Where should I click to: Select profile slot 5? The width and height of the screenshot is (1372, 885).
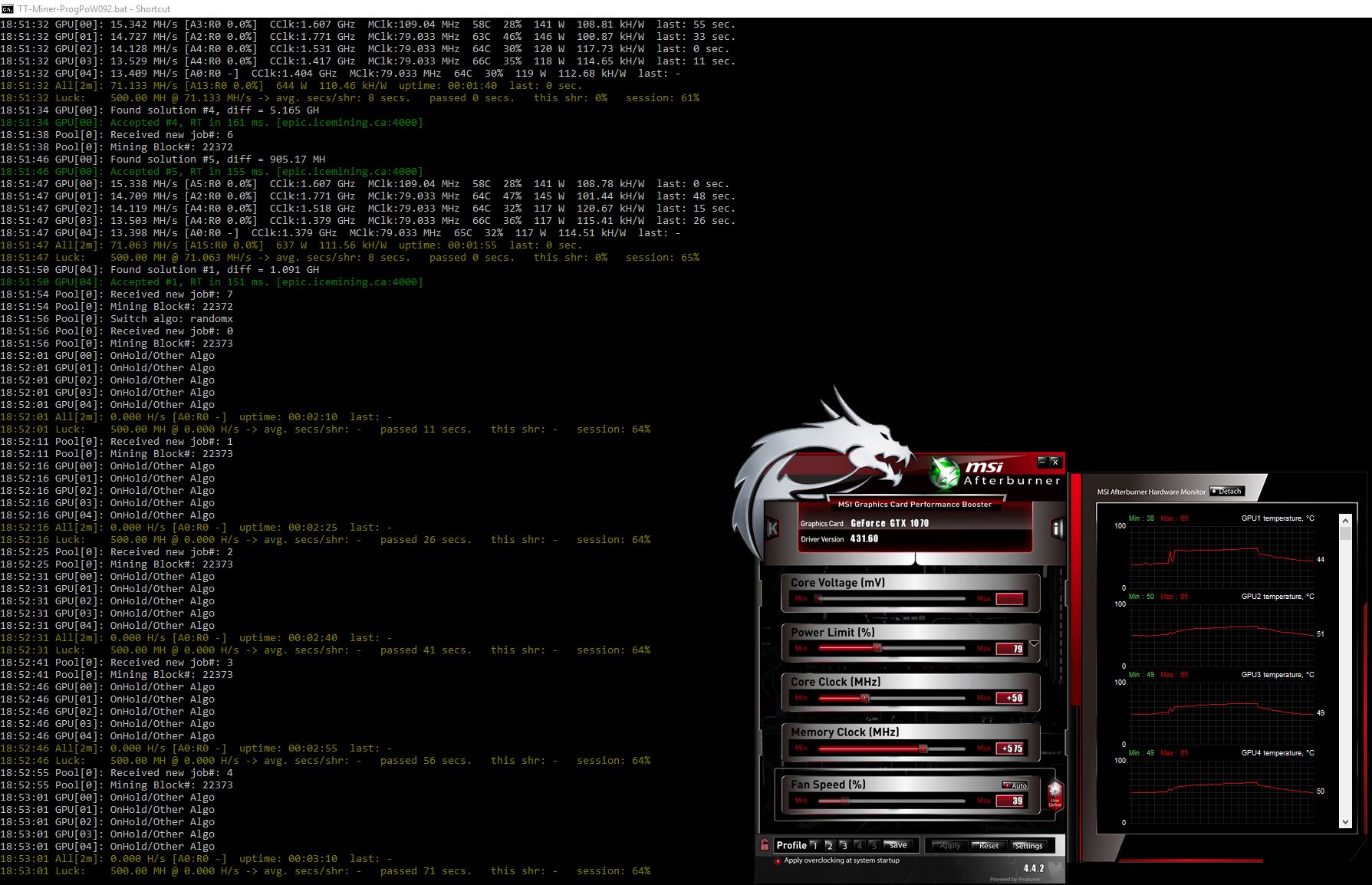(874, 845)
